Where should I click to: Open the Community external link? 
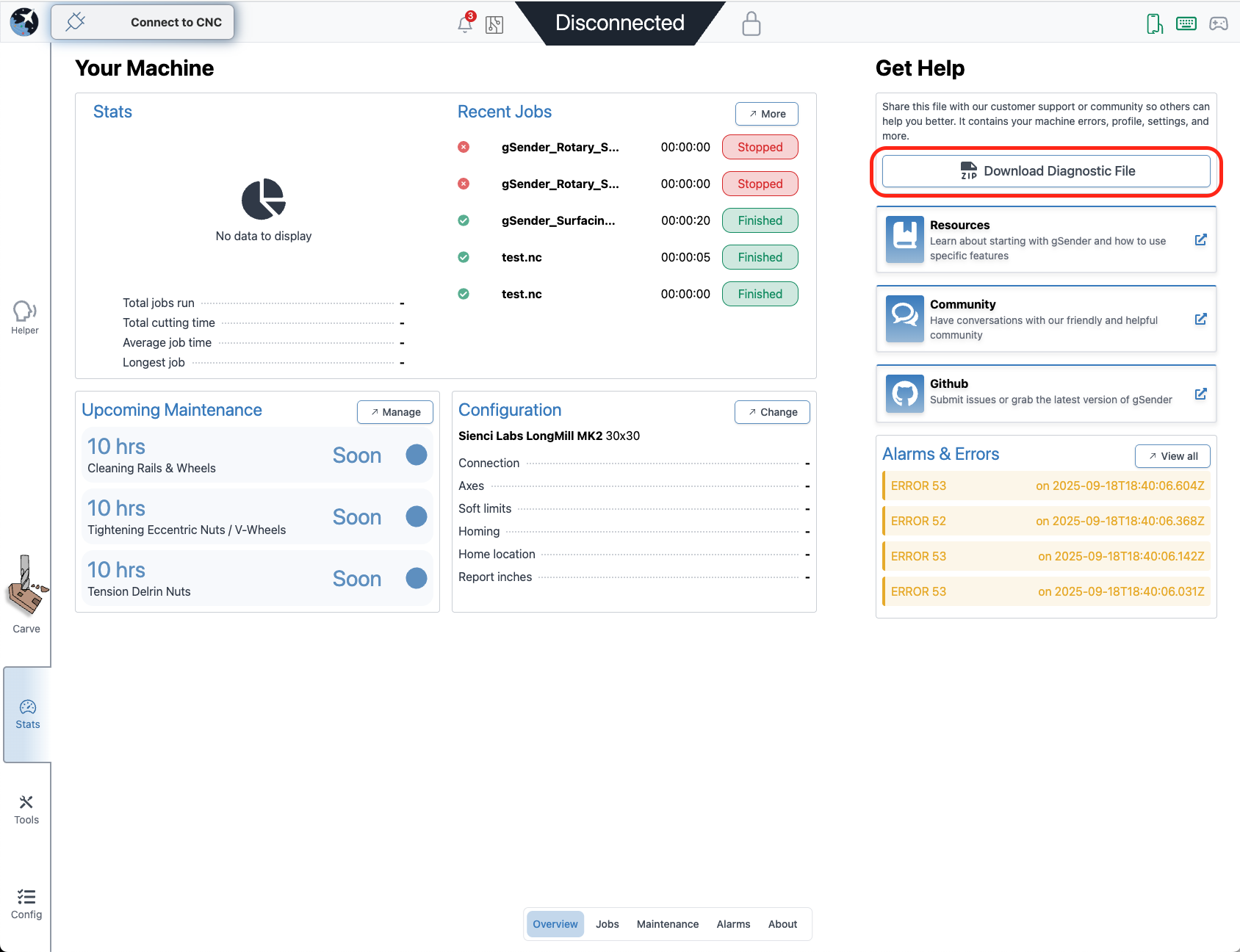[1200, 319]
